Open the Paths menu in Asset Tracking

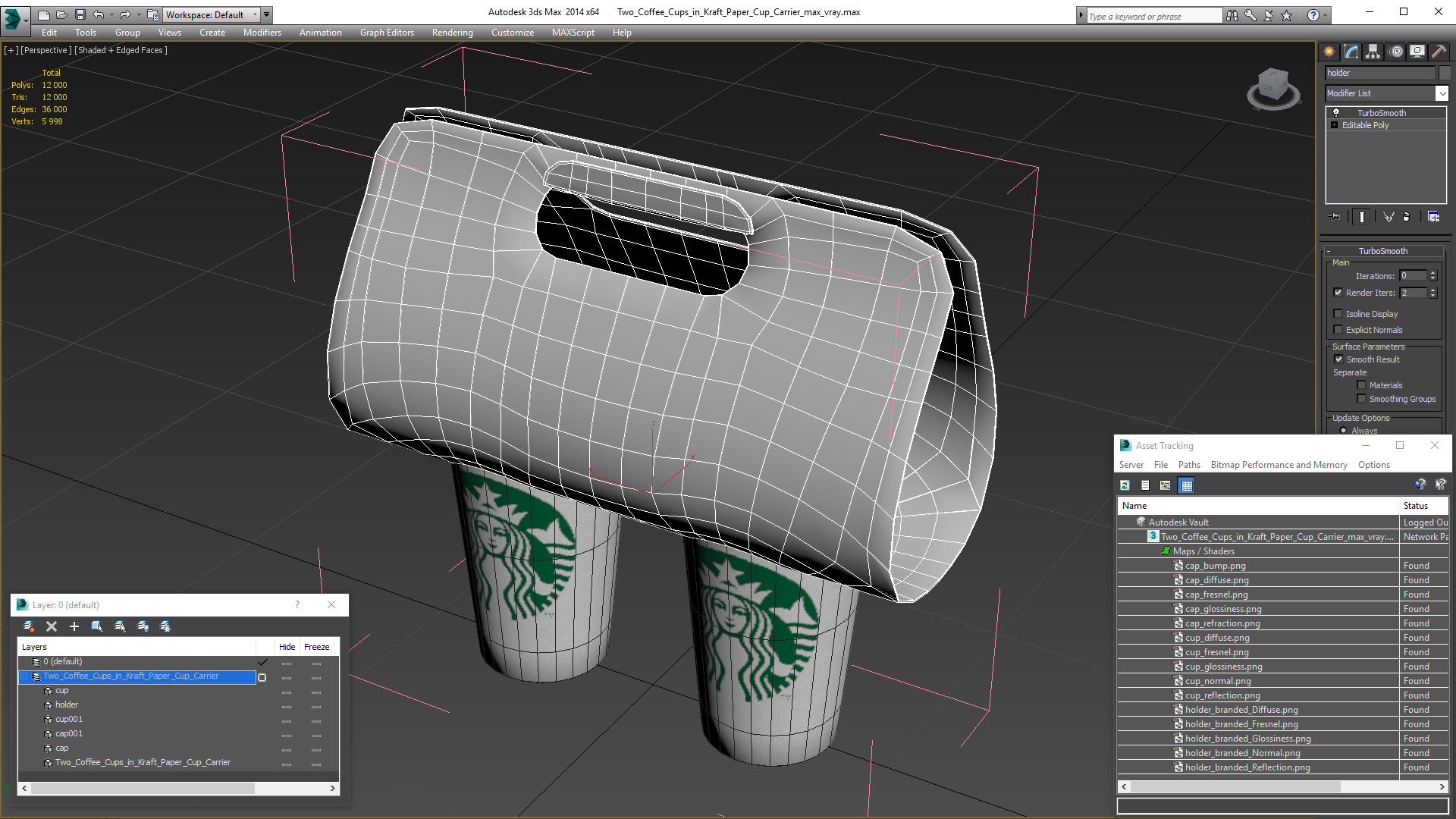click(1189, 465)
